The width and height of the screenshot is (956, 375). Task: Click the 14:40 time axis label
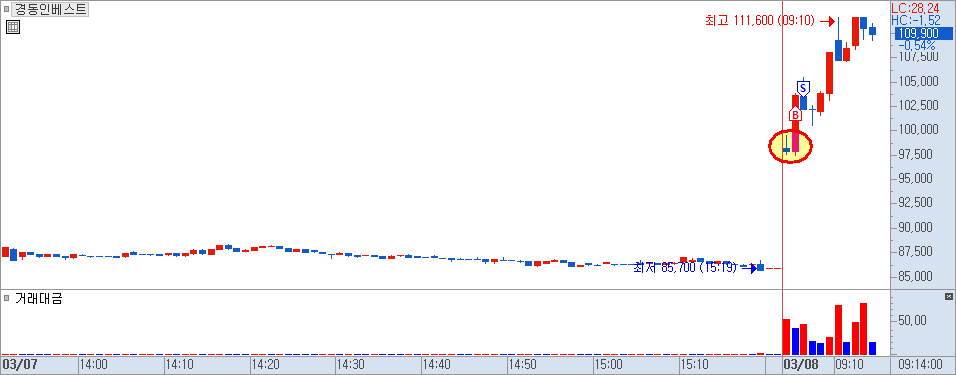437,365
